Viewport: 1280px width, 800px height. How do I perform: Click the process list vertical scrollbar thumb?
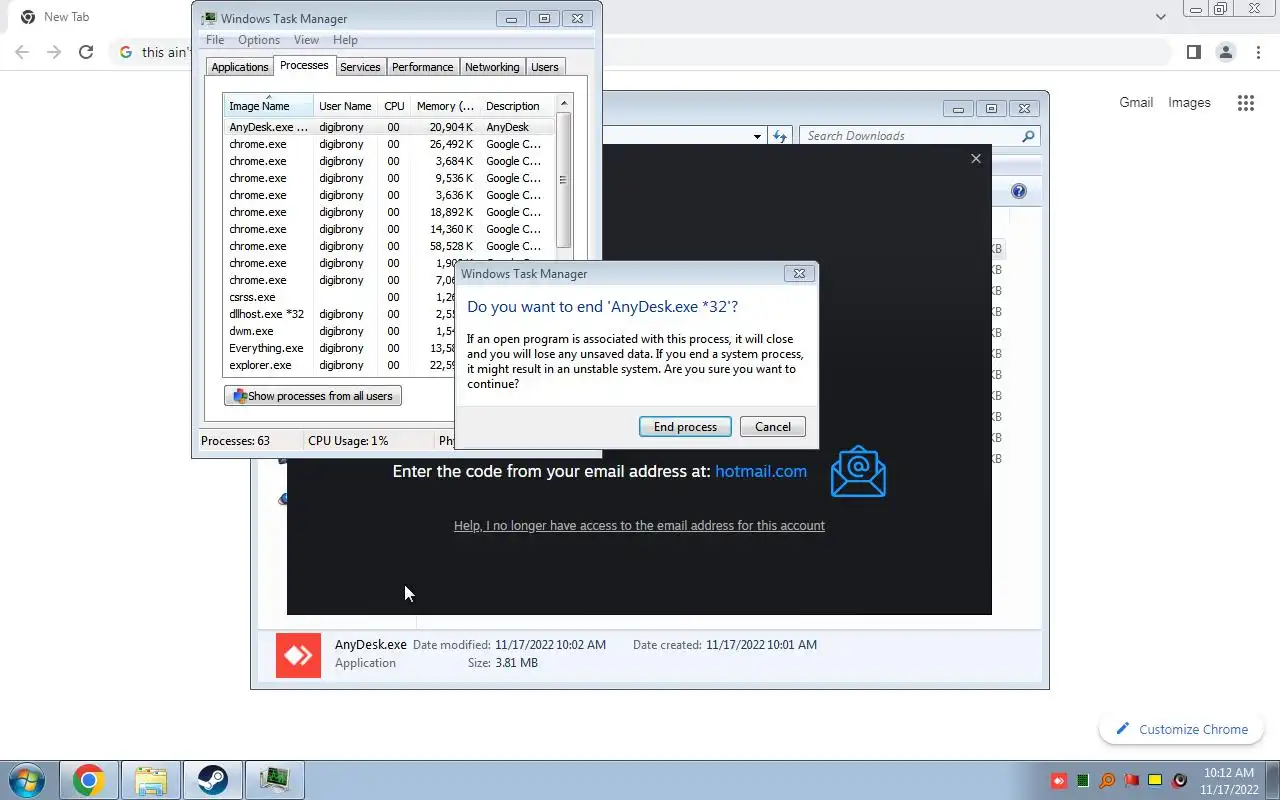tap(564, 180)
